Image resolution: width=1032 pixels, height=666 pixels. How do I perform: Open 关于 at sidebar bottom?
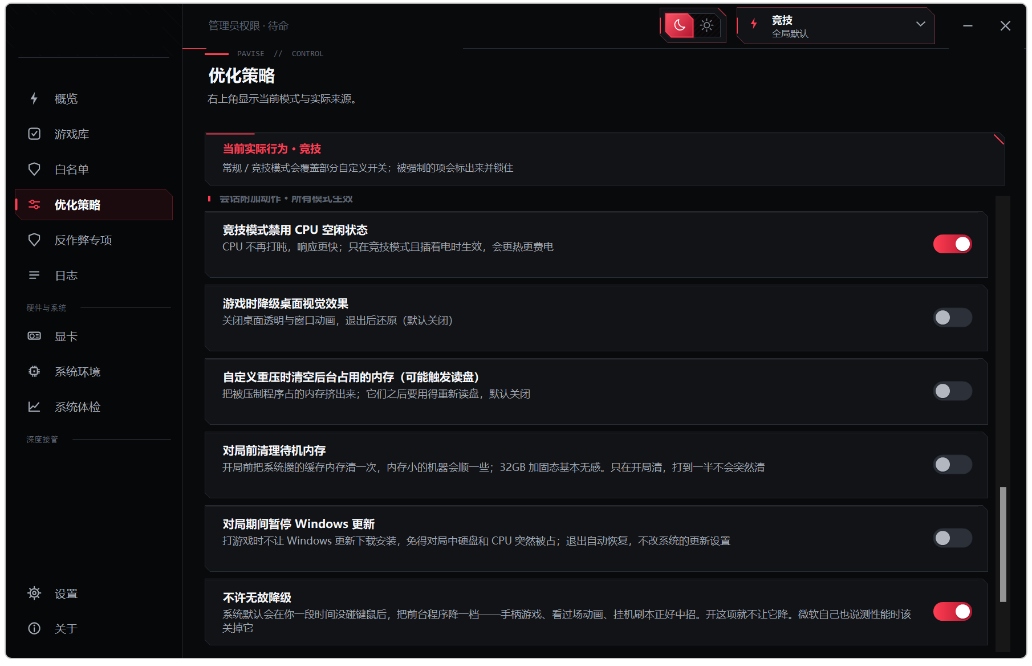(93, 628)
